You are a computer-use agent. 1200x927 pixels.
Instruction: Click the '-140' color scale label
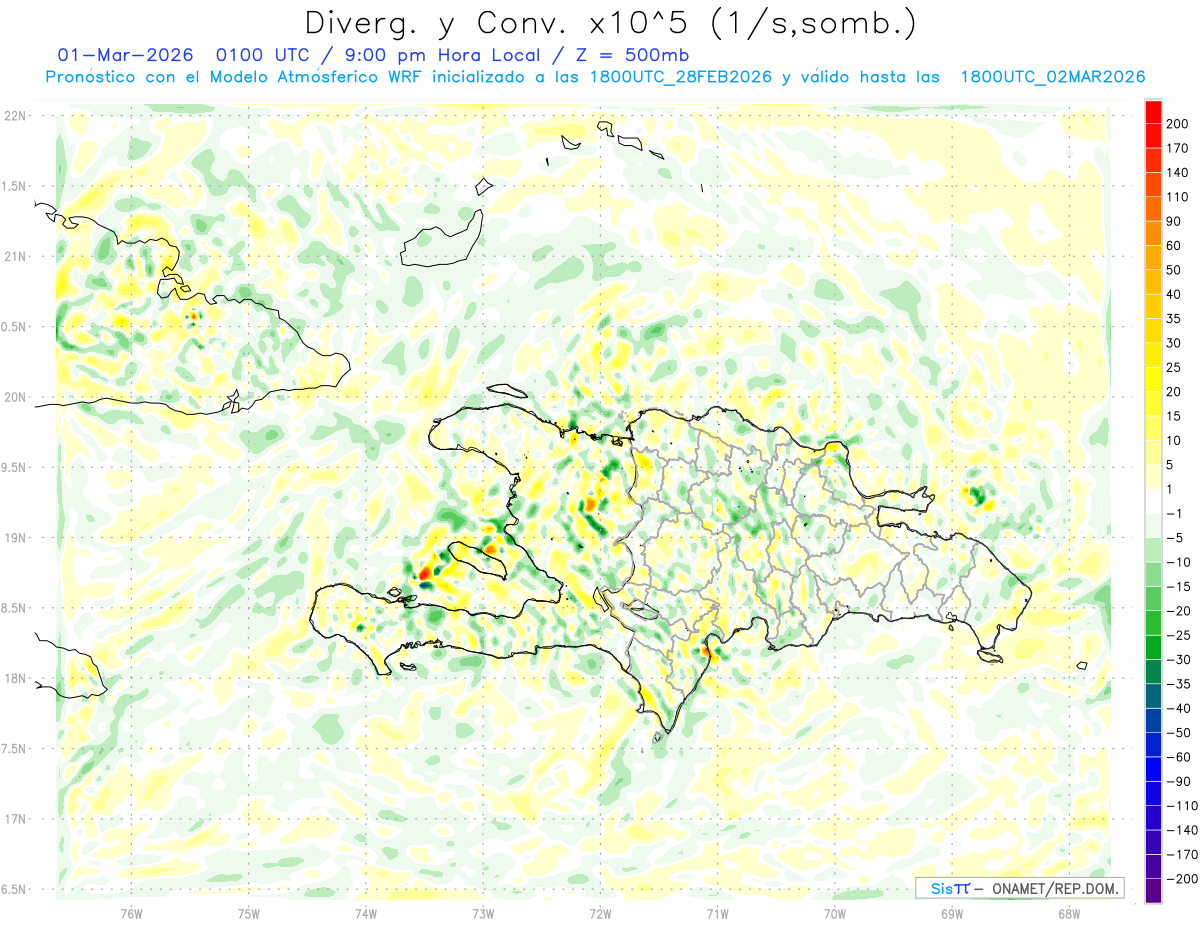(1182, 830)
